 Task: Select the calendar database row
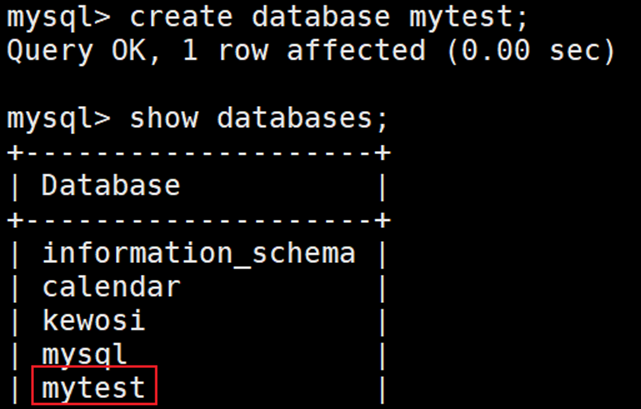[111, 288]
